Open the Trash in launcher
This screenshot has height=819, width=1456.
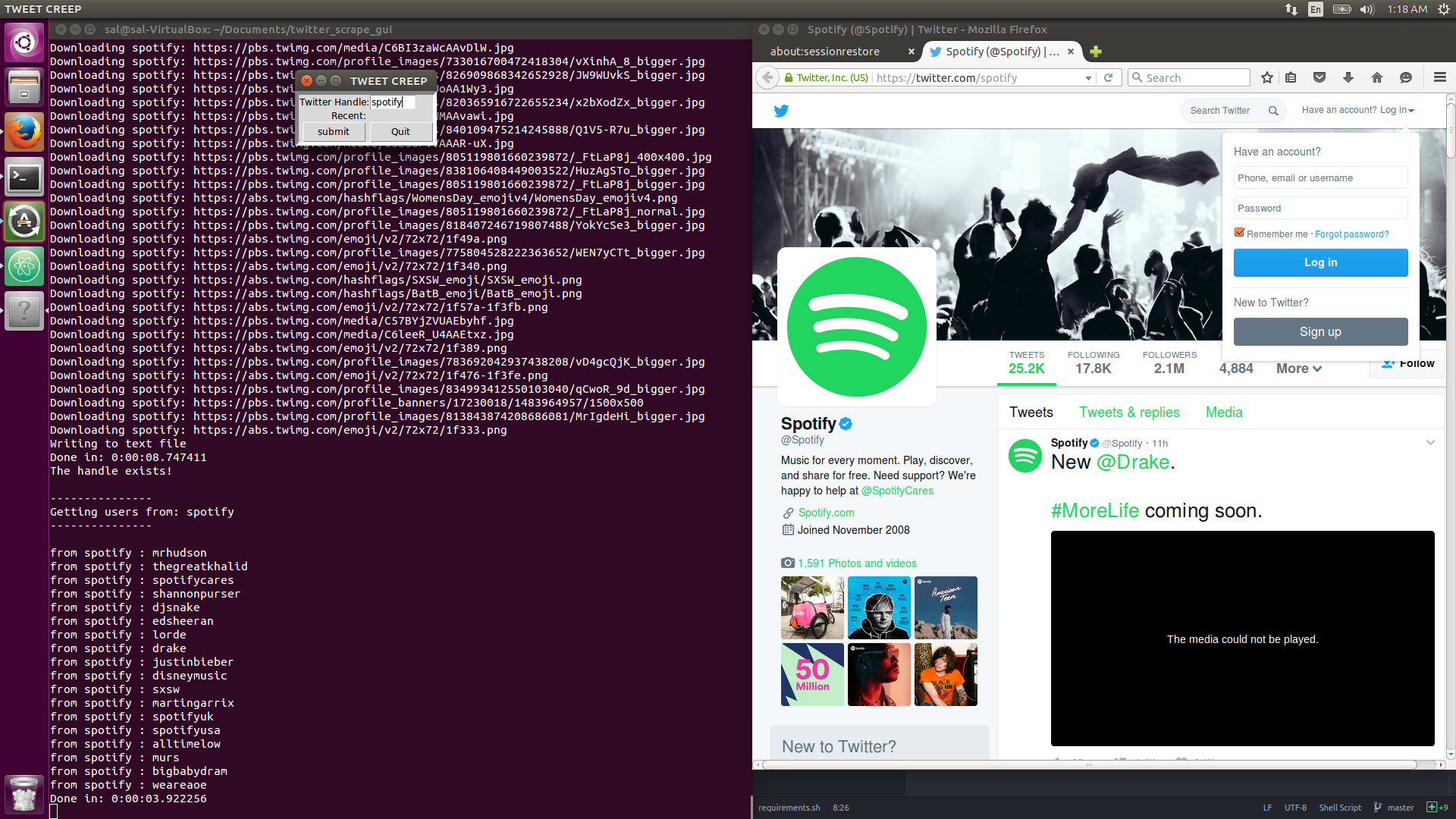click(x=24, y=794)
